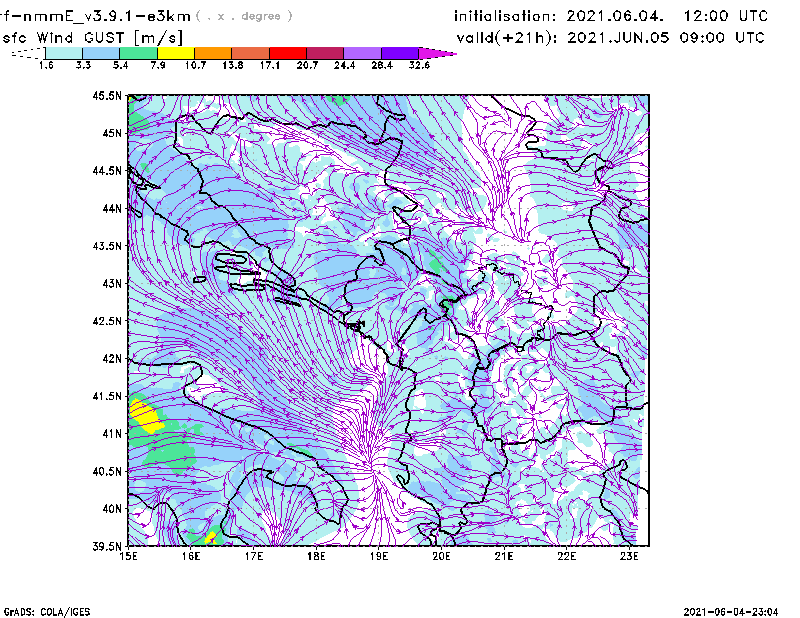800x618 pixels.
Task: Pick the red 17.1–20.7 legend swatch
Action: (x=288, y=53)
